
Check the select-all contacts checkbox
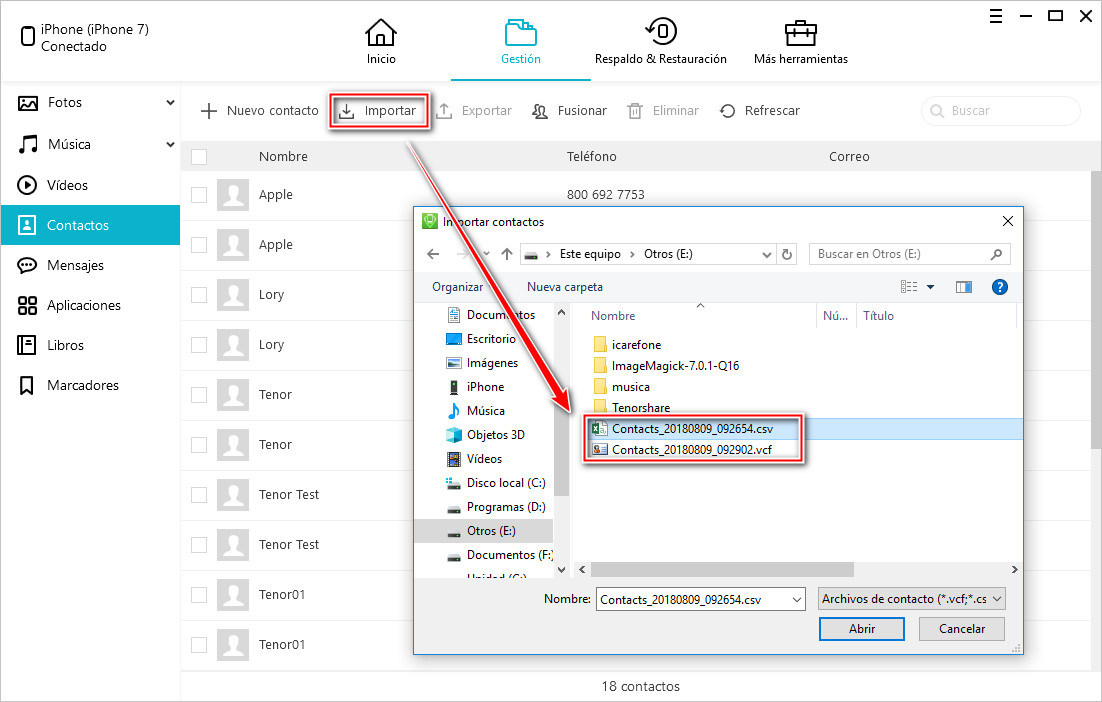coord(199,157)
